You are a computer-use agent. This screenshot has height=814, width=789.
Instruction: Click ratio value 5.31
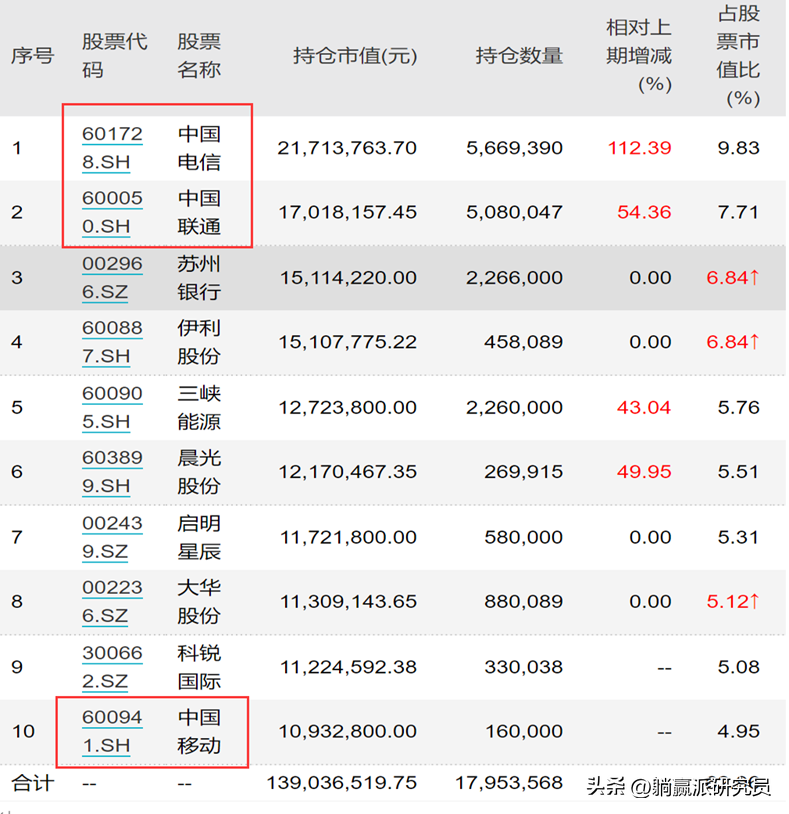tap(739, 537)
